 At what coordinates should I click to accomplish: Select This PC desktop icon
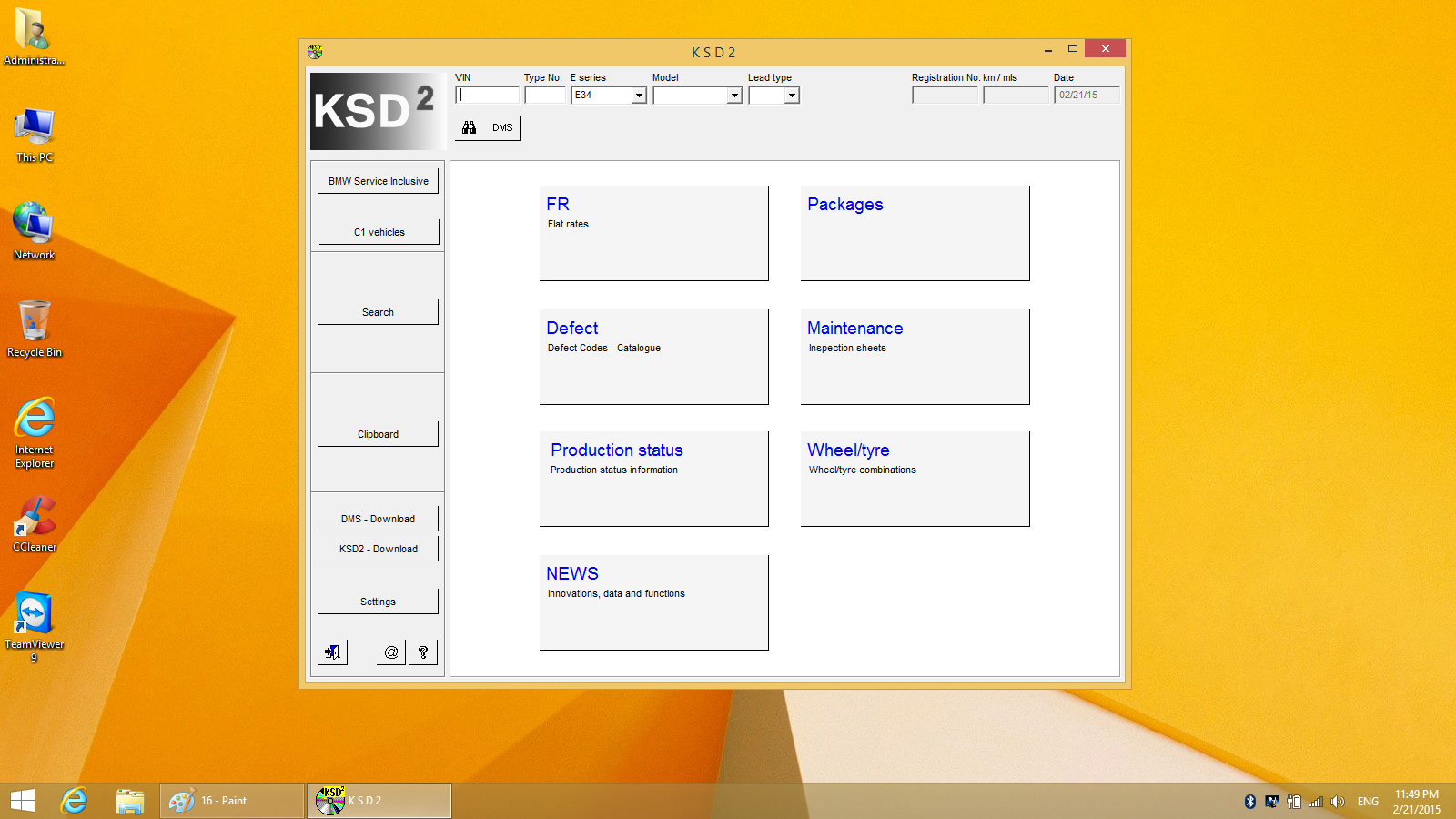(34, 135)
